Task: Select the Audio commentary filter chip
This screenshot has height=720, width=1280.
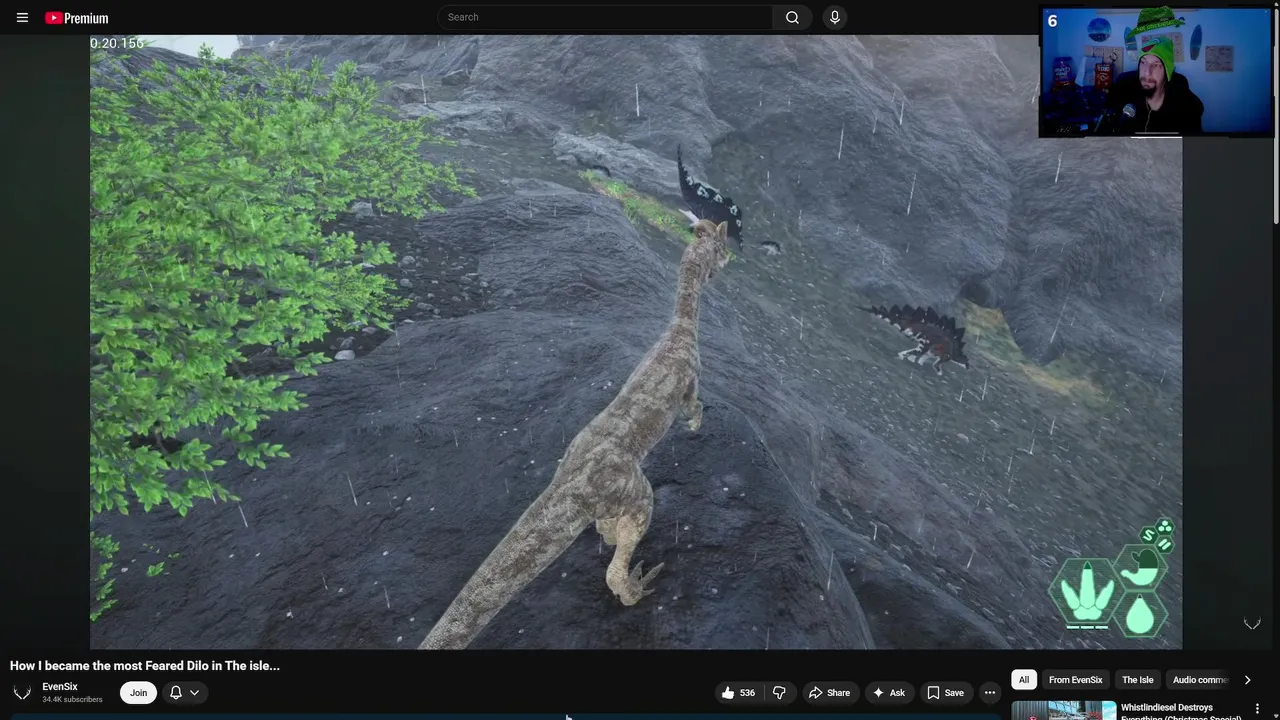Action: point(1200,680)
